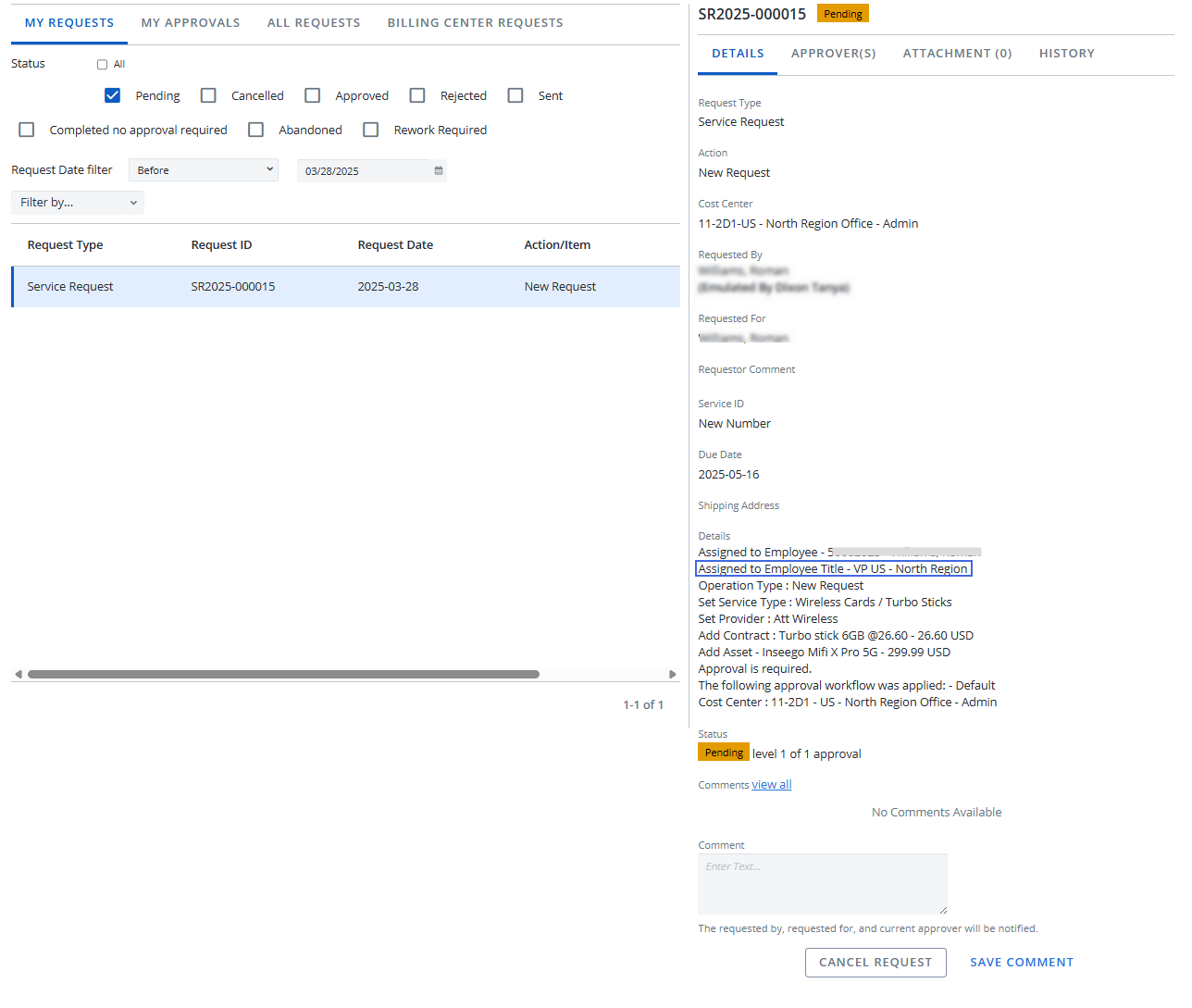Enable the Cancelled status checkbox
This screenshot has width=1192, height=1008.
click(x=209, y=95)
